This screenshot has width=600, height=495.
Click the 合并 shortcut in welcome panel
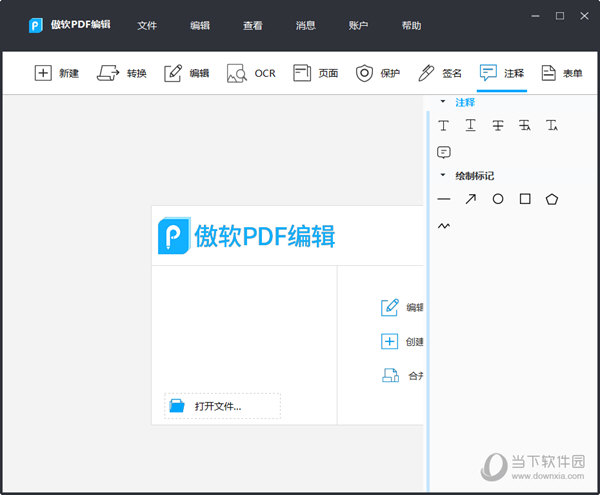click(x=403, y=375)
